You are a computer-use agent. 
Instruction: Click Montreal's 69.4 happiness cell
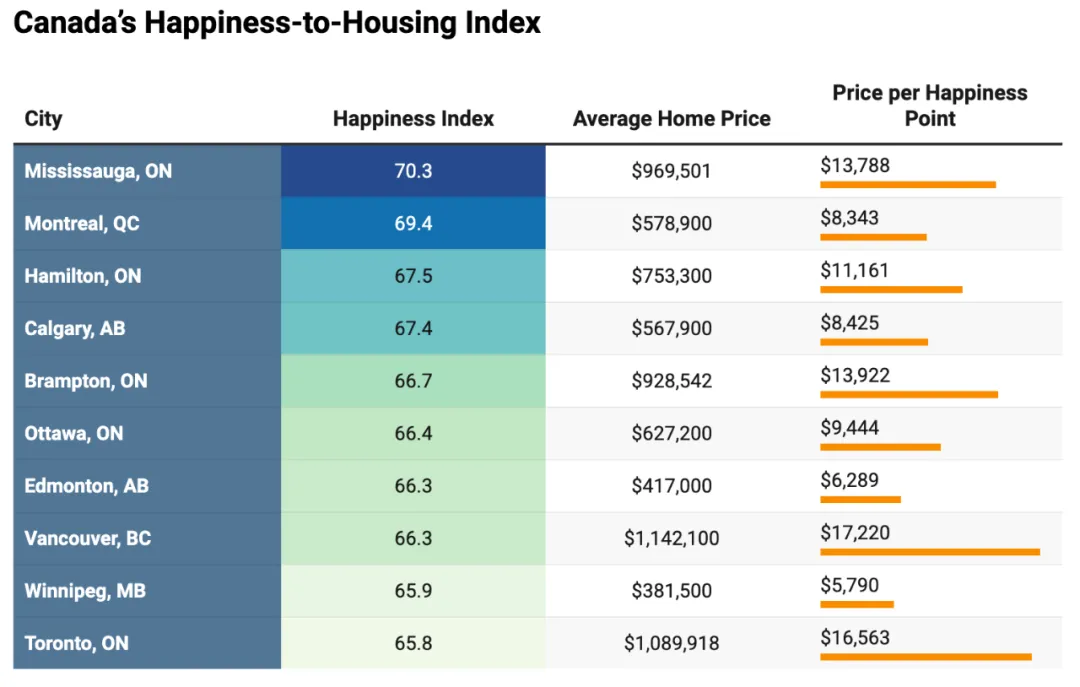click(x=413, y=223)
